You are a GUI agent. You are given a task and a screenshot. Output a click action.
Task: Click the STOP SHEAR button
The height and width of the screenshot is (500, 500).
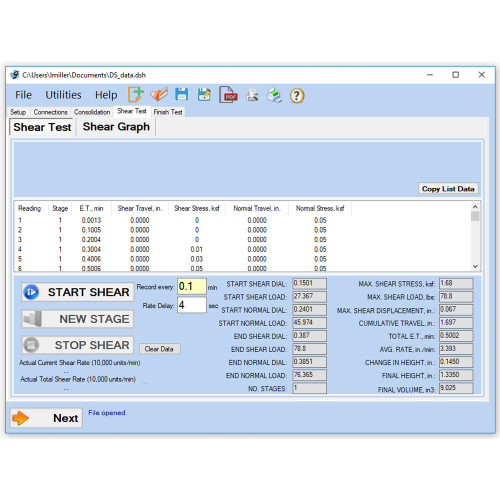[78, 345]
